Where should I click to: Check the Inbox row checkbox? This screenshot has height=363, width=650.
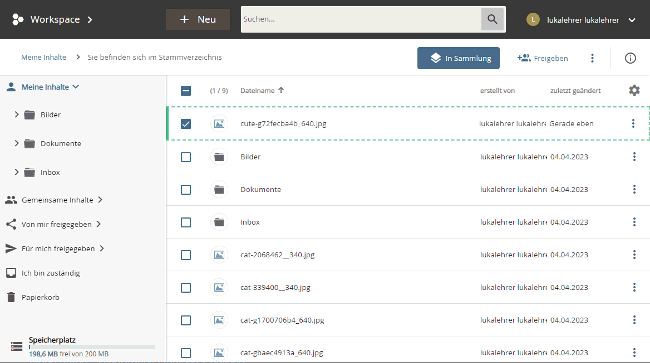[186, 222]
